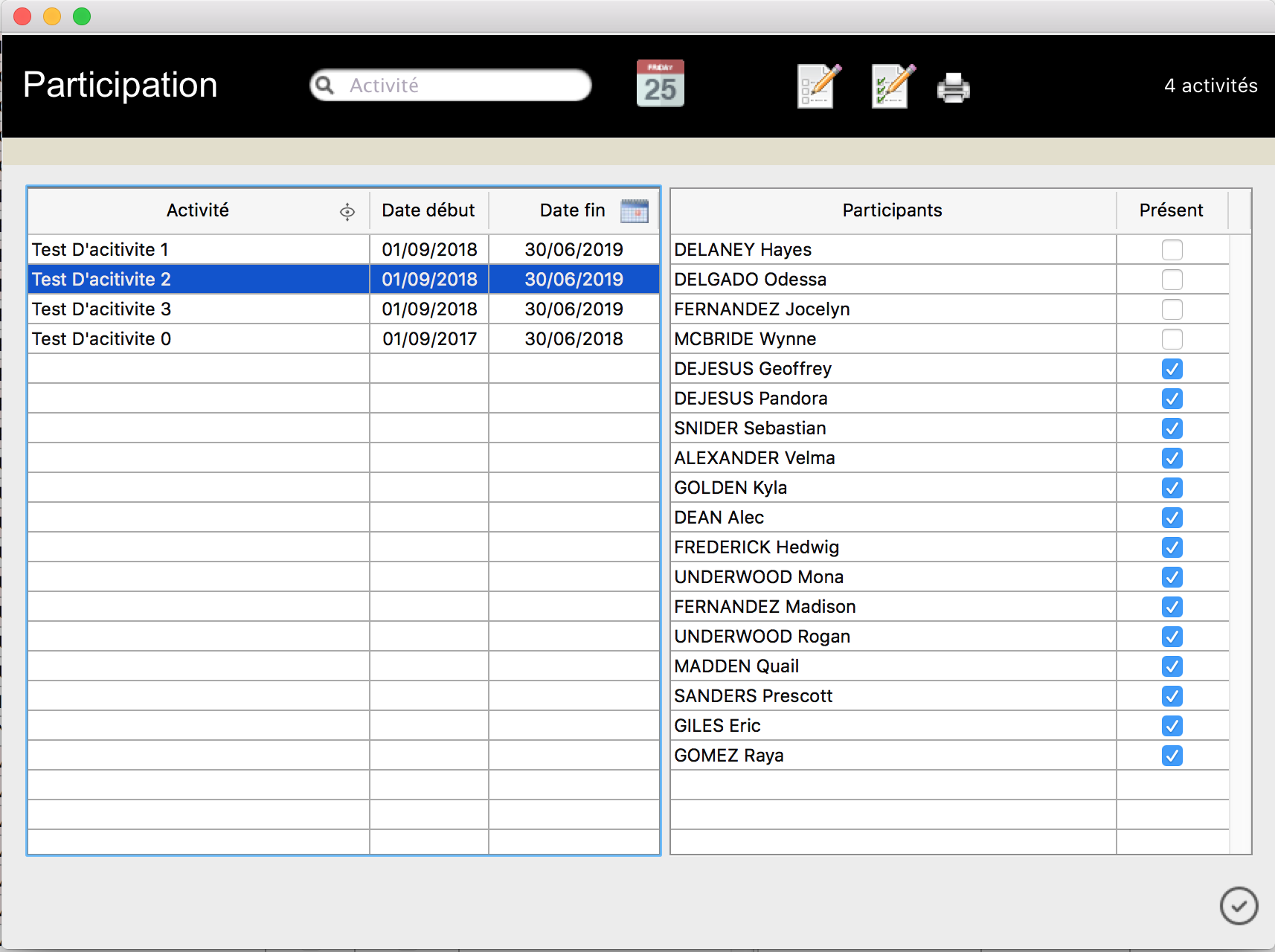Uncheck Présent for GOMEZ Raya
1275x952 pixels.
[x=1172, y=756]
